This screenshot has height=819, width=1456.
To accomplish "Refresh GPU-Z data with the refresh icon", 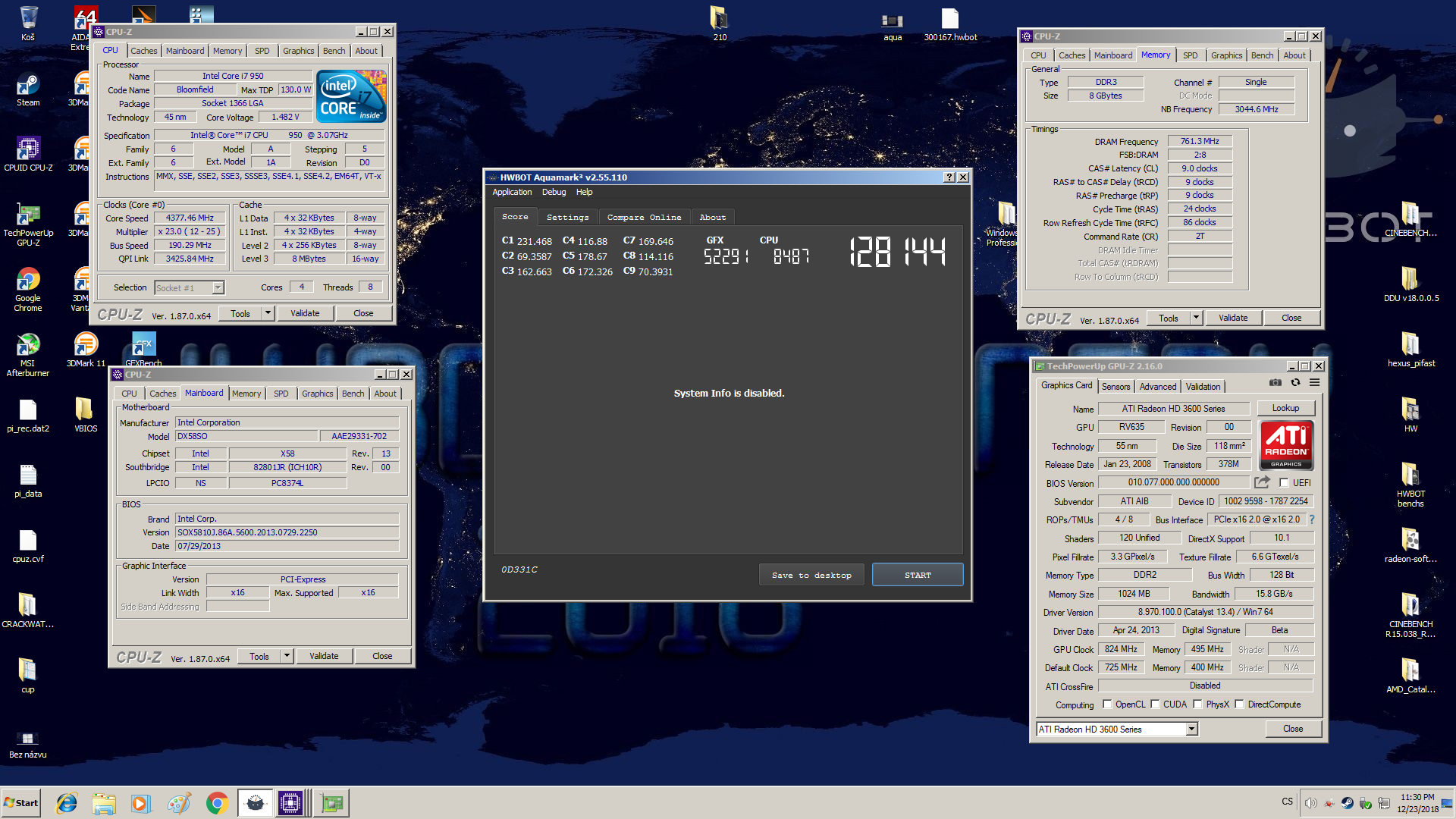I will pos(1295,383).
